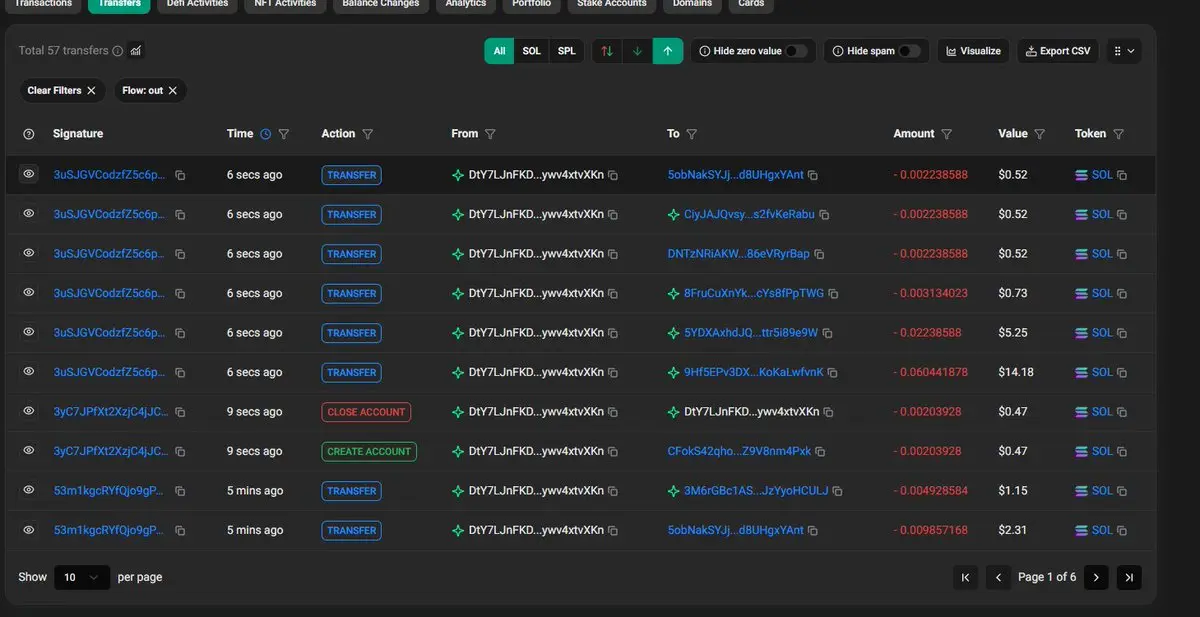The image size is (1200, 617).
Task: Toggle the Hide zero value switch
Action: pyautogui.click(x=796, y=51)
